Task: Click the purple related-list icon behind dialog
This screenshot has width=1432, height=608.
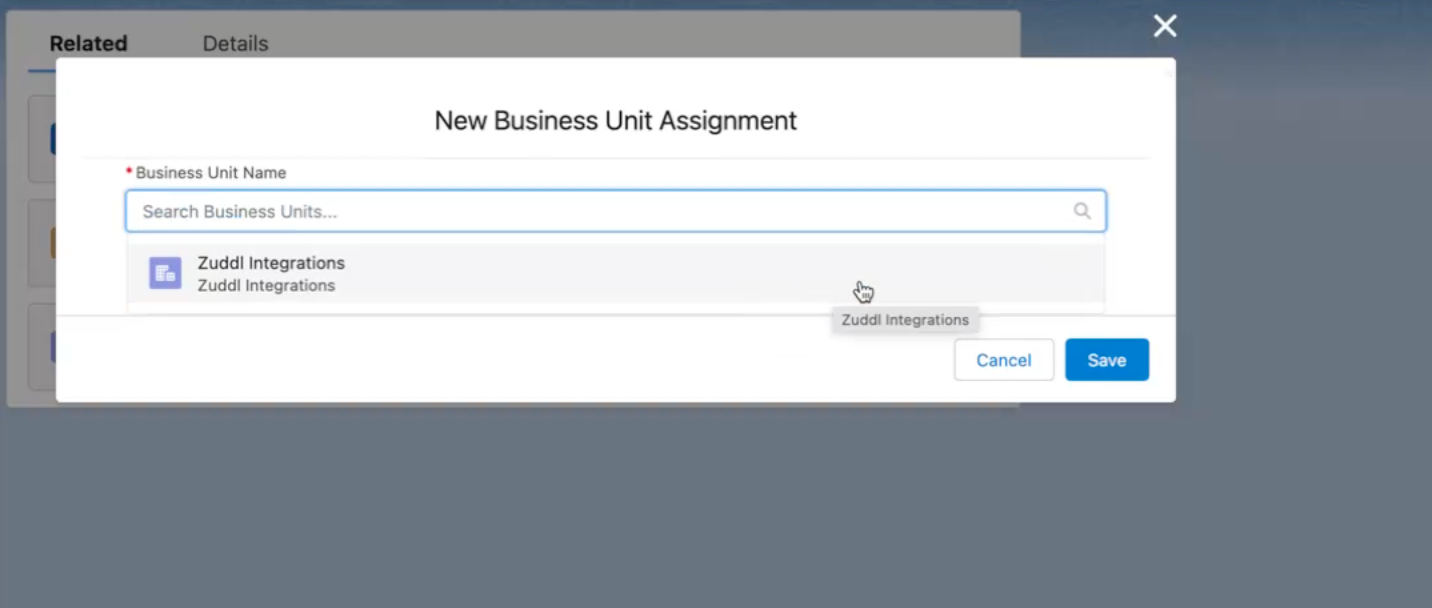Action: click(52, 347)
